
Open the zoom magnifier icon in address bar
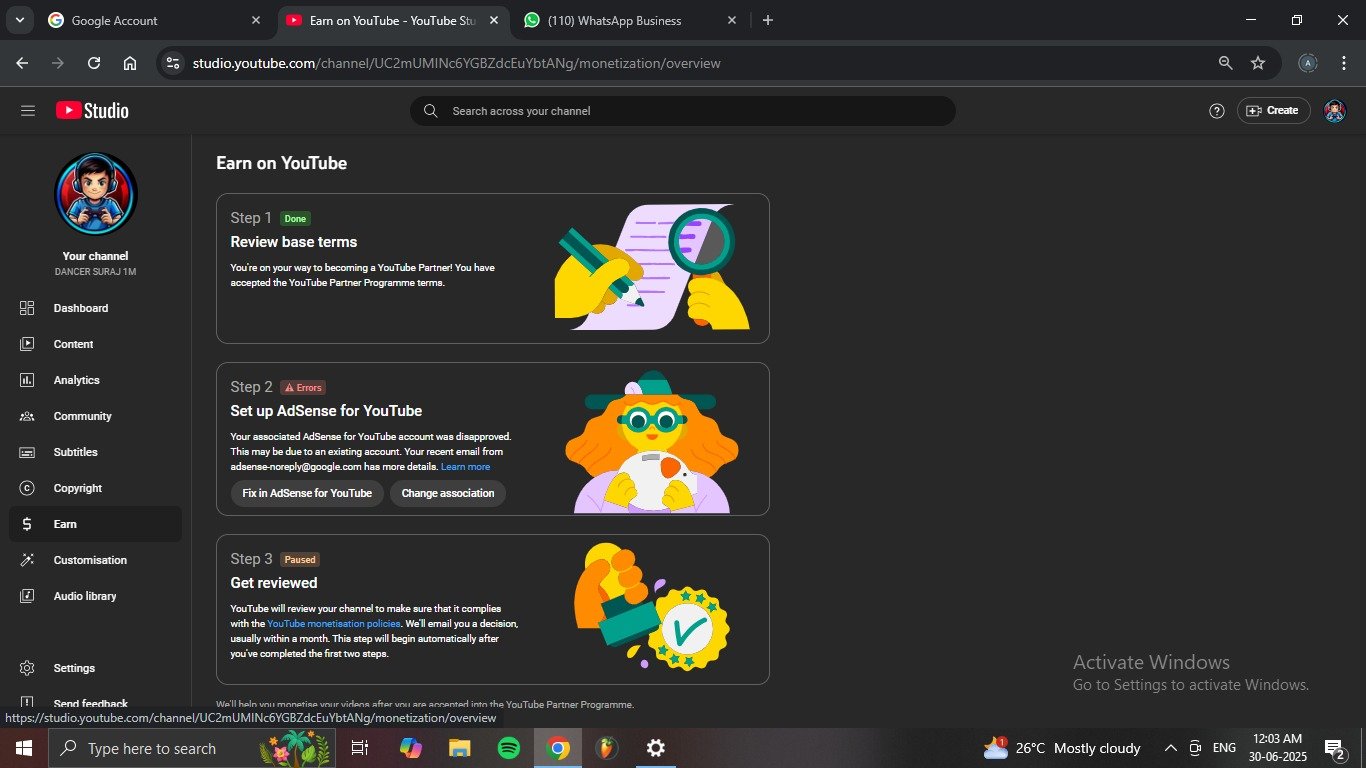point(1225,63)
